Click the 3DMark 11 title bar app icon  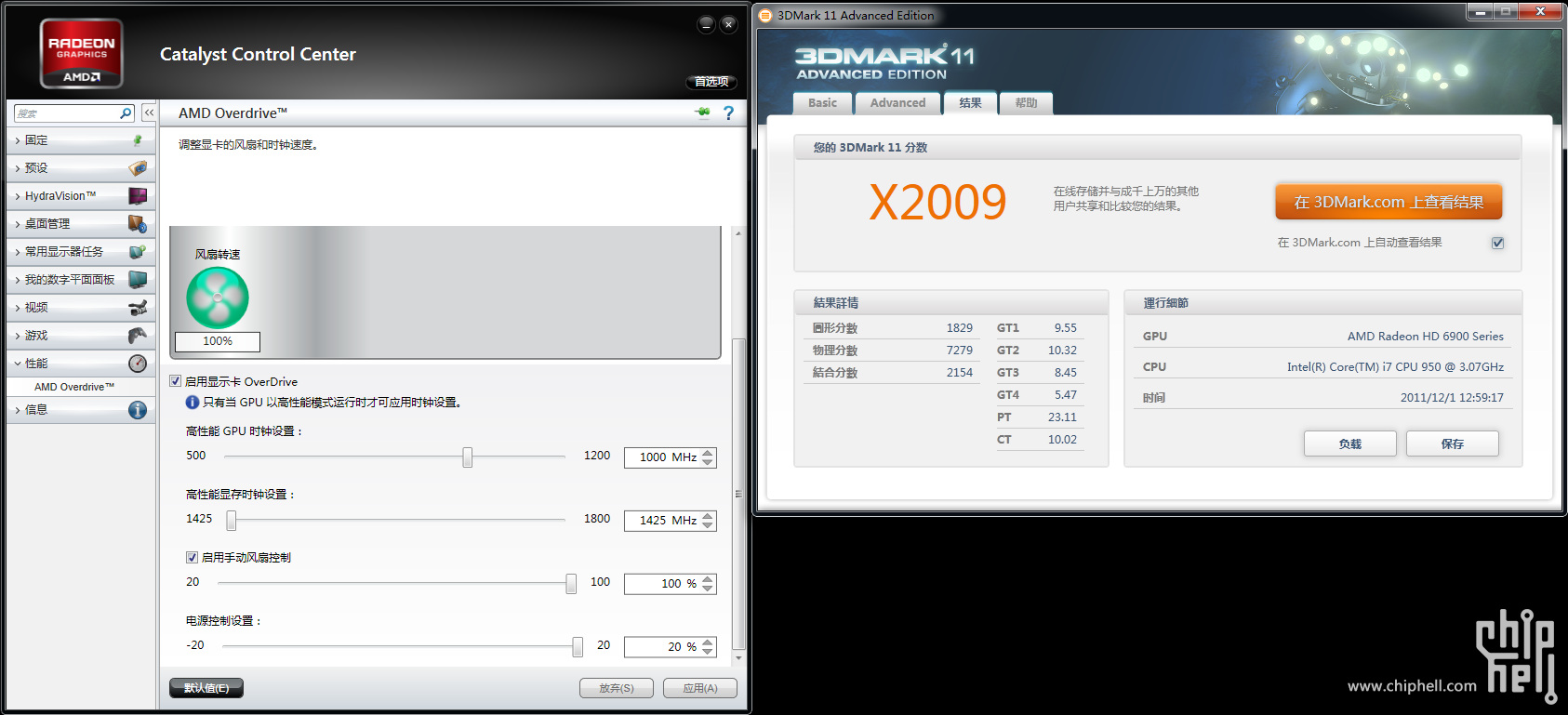[x=765, y=16]
